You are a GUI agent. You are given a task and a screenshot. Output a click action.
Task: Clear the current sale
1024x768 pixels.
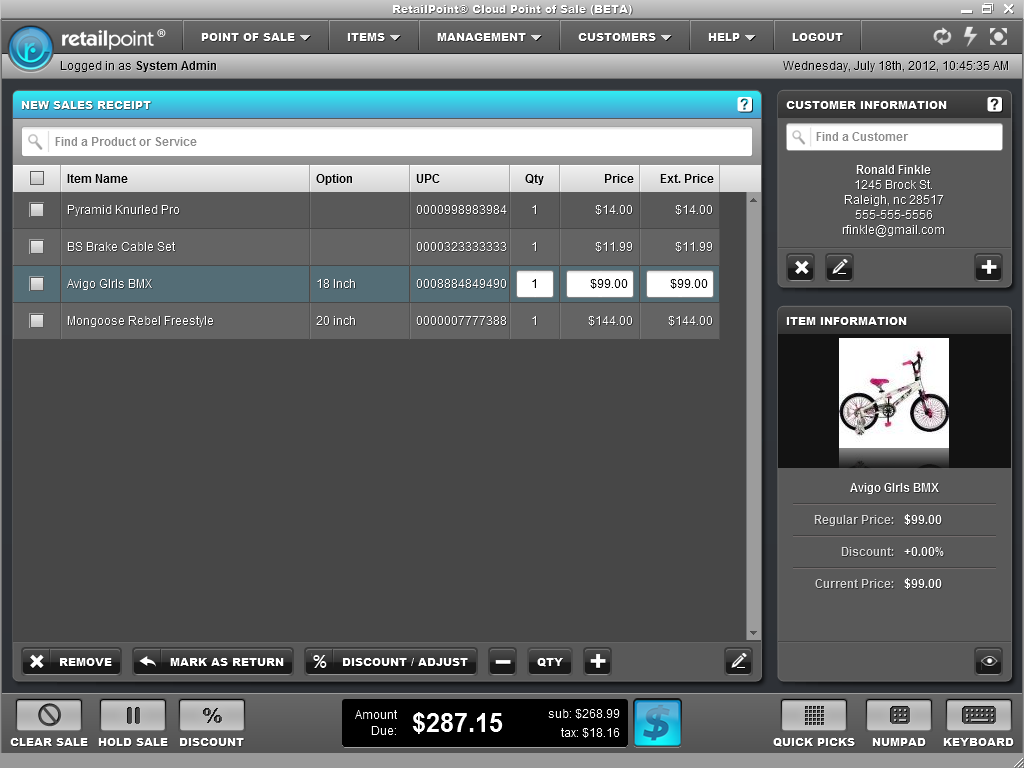coord(49,716)
